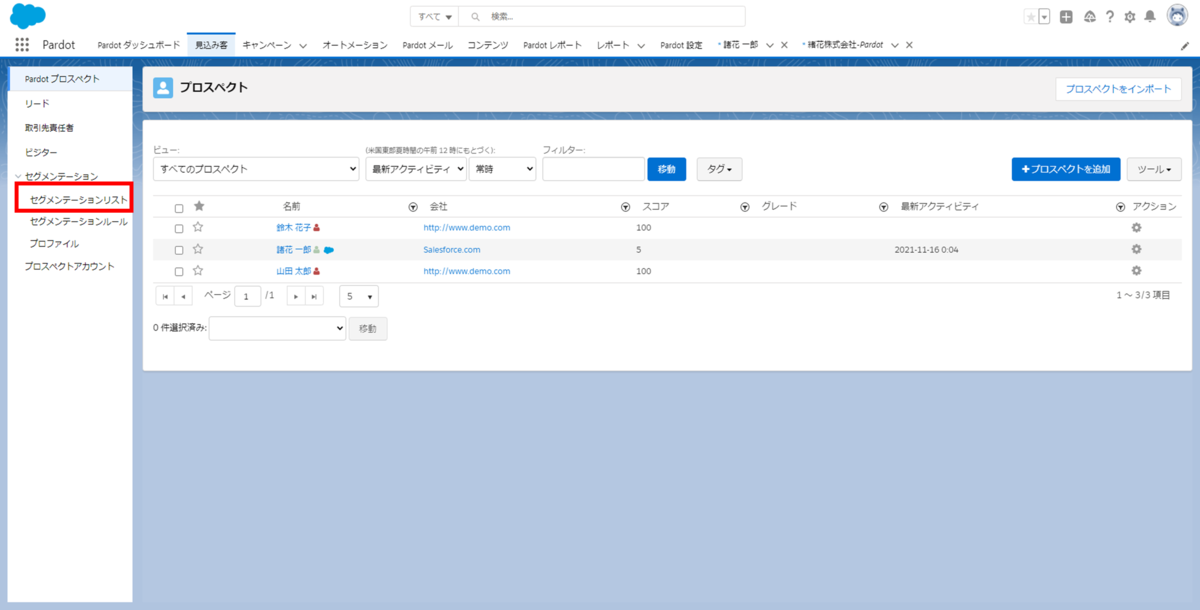Open the Help question mark icon
The height and width of the screenshot is (610, 1200).
click(x=1110, y=17)
